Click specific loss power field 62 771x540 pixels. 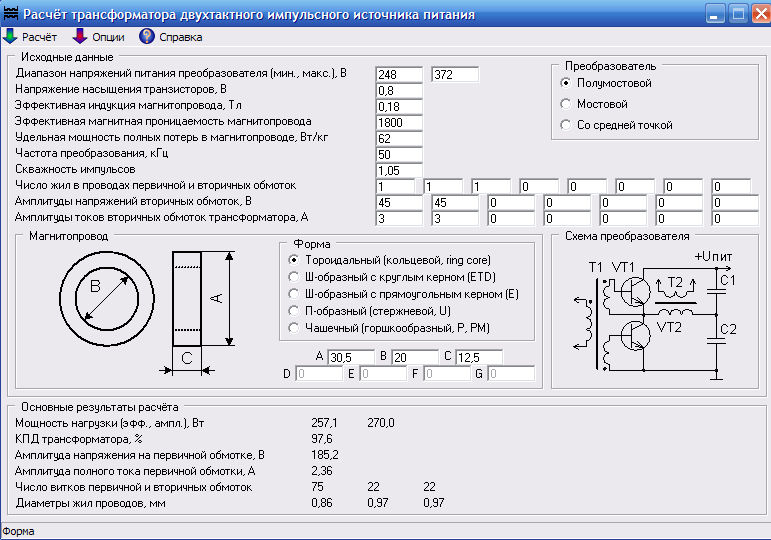point(399,139)
